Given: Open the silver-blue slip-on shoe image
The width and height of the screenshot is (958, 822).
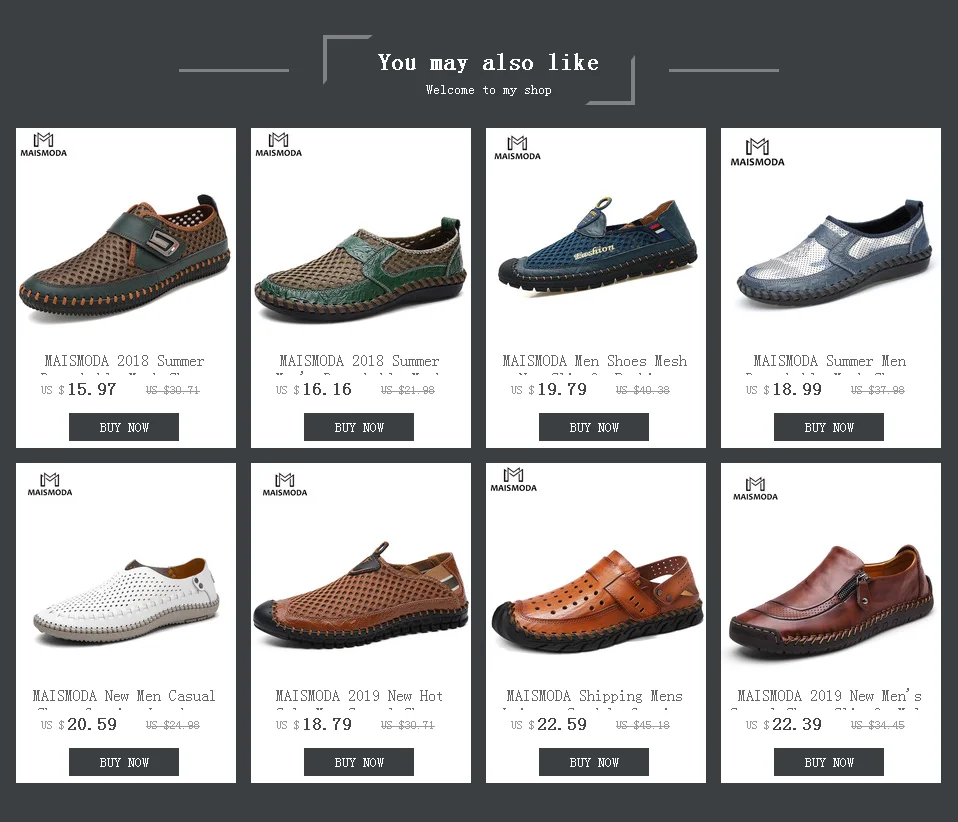Looking at the screenshot, I should 834,252.
